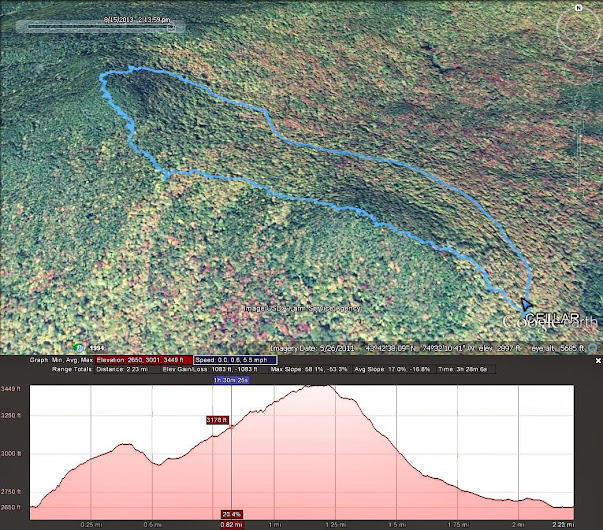Click the Graph Min, Avg, Max label
Screen dimensions: 603x530
[62, 360]
